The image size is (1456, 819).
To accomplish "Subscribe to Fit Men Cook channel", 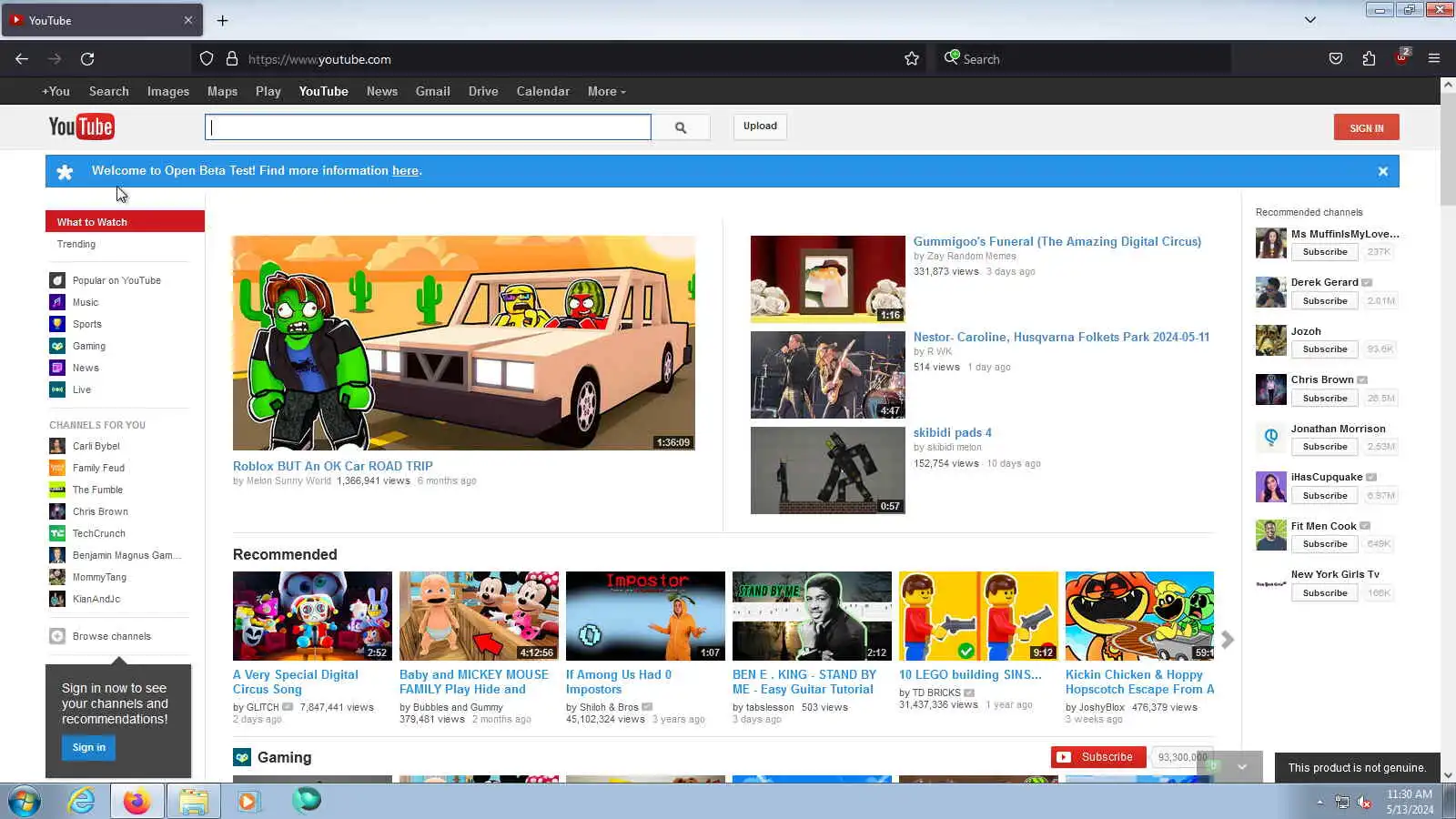I will [1325, 544].
